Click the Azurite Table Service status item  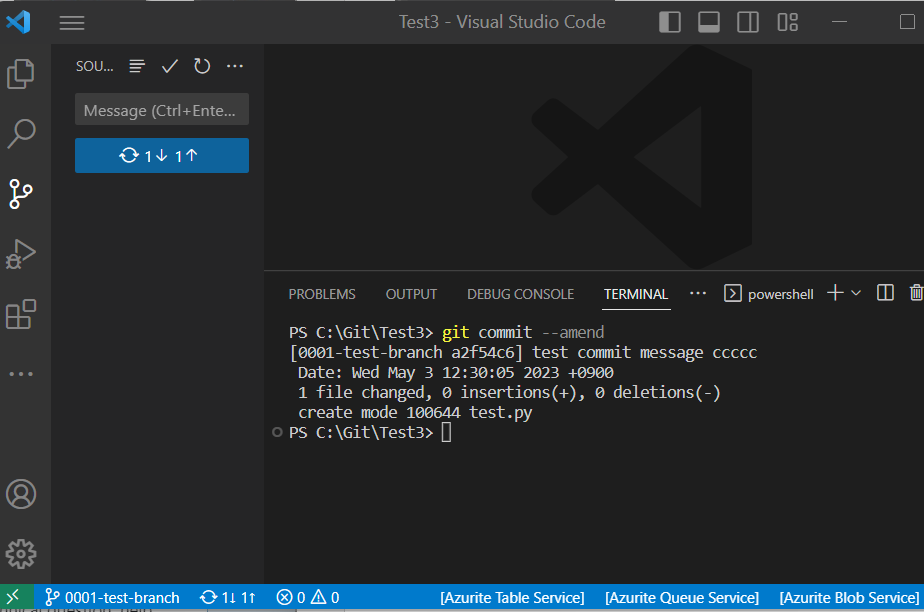click(x=512, y=597)
